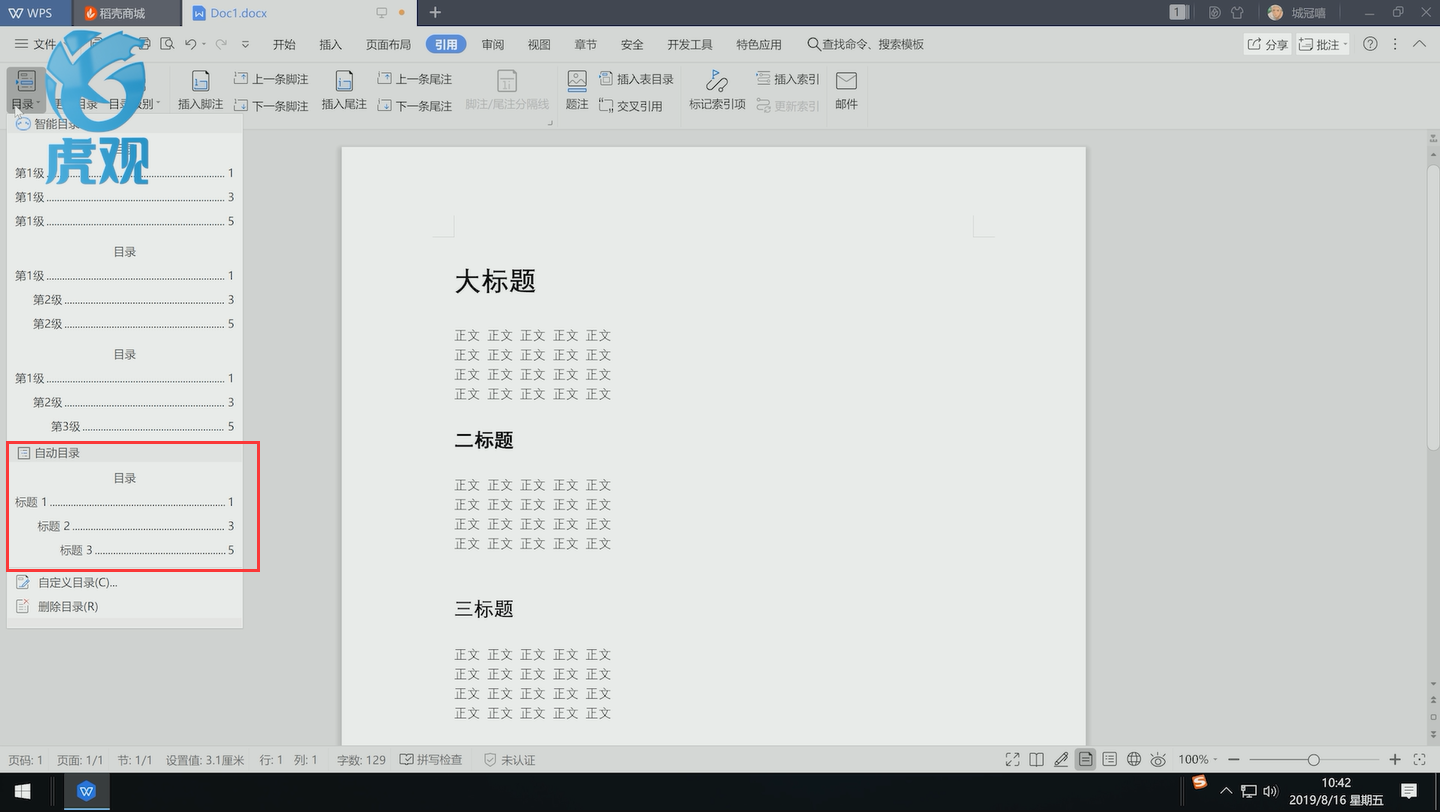1440x812 pixels.
Task: Switch to the 开始 ribbon tab
Action: [x=284, y=44]
